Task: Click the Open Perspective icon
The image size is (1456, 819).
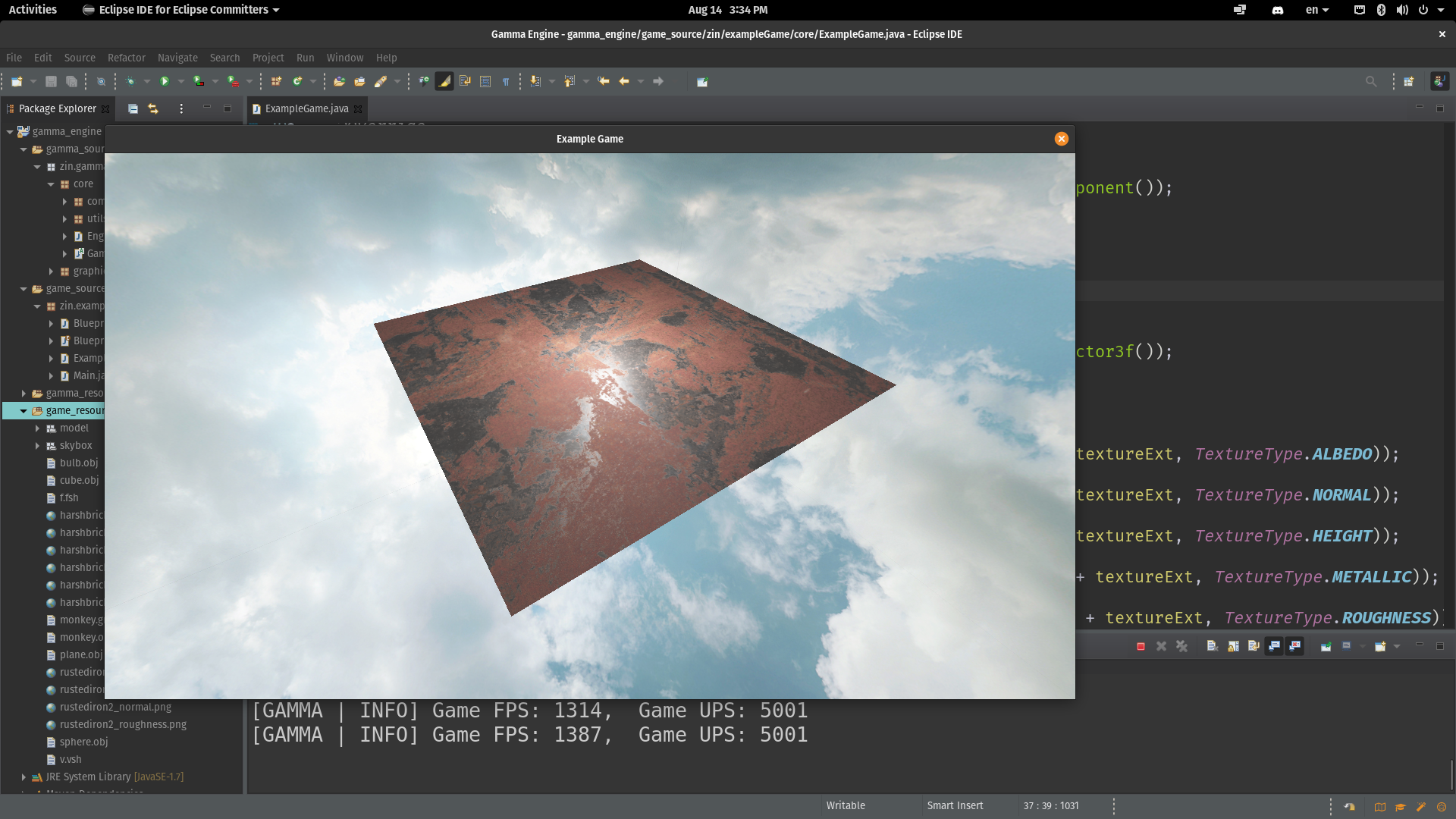Action: pyautogui.click(x=1409, y=82)
